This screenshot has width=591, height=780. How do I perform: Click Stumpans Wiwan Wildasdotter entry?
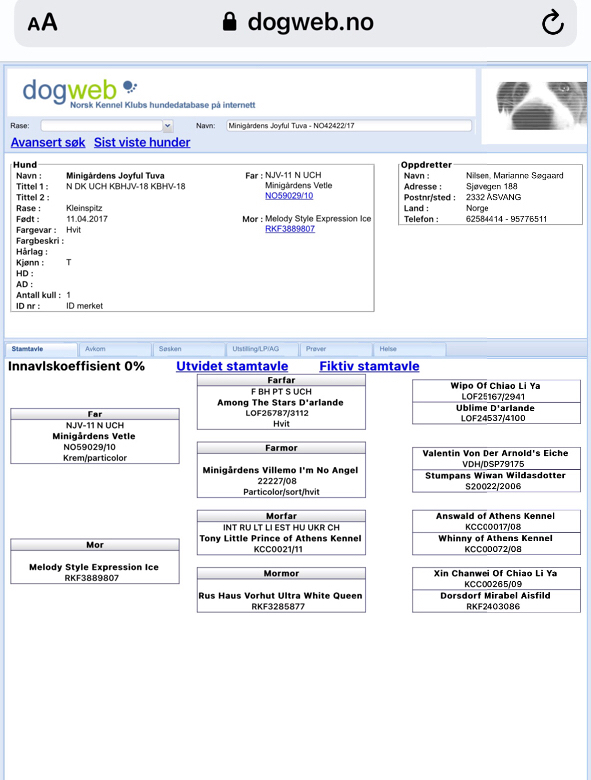495,476
